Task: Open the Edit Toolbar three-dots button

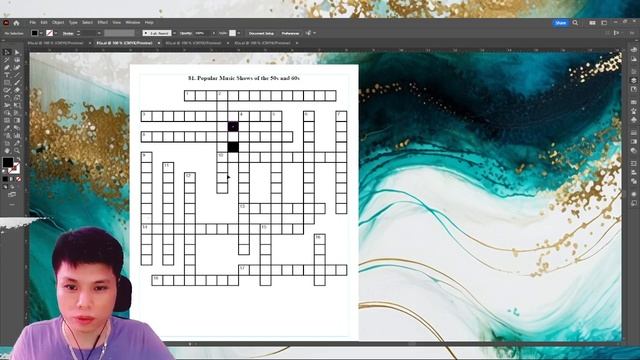Action: coord(12,204)
